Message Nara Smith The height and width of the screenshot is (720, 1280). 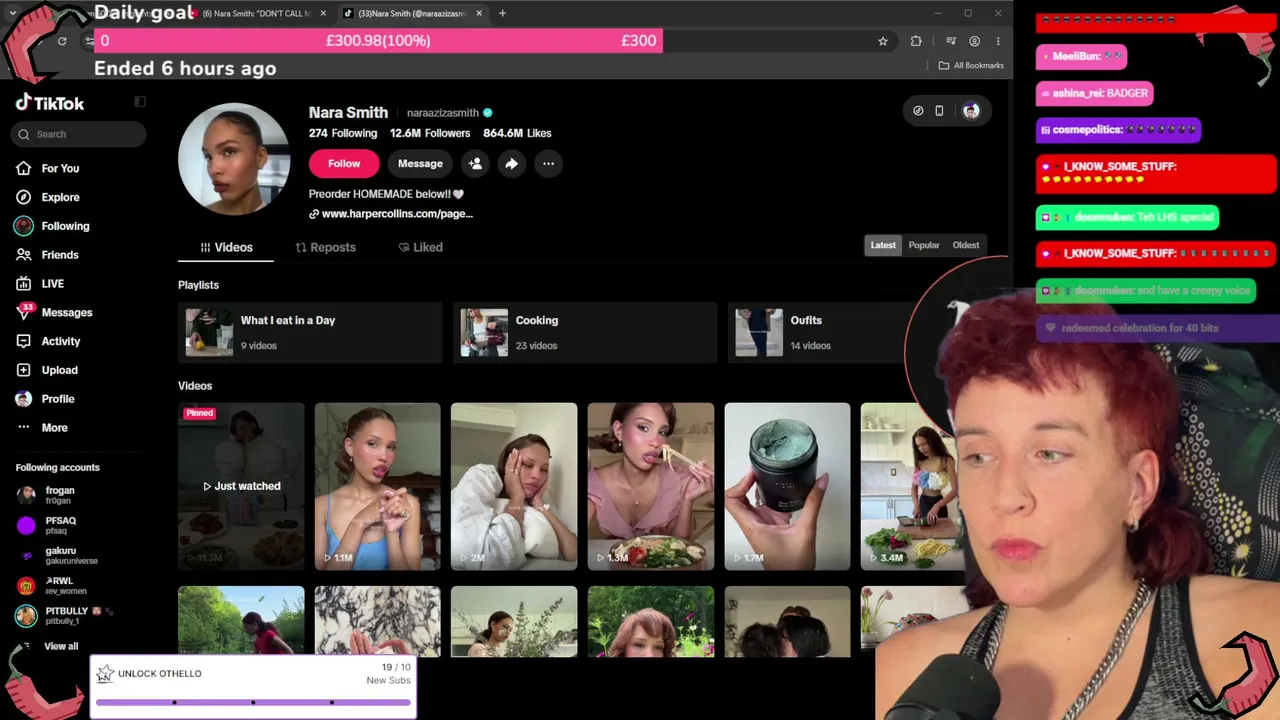420,164
